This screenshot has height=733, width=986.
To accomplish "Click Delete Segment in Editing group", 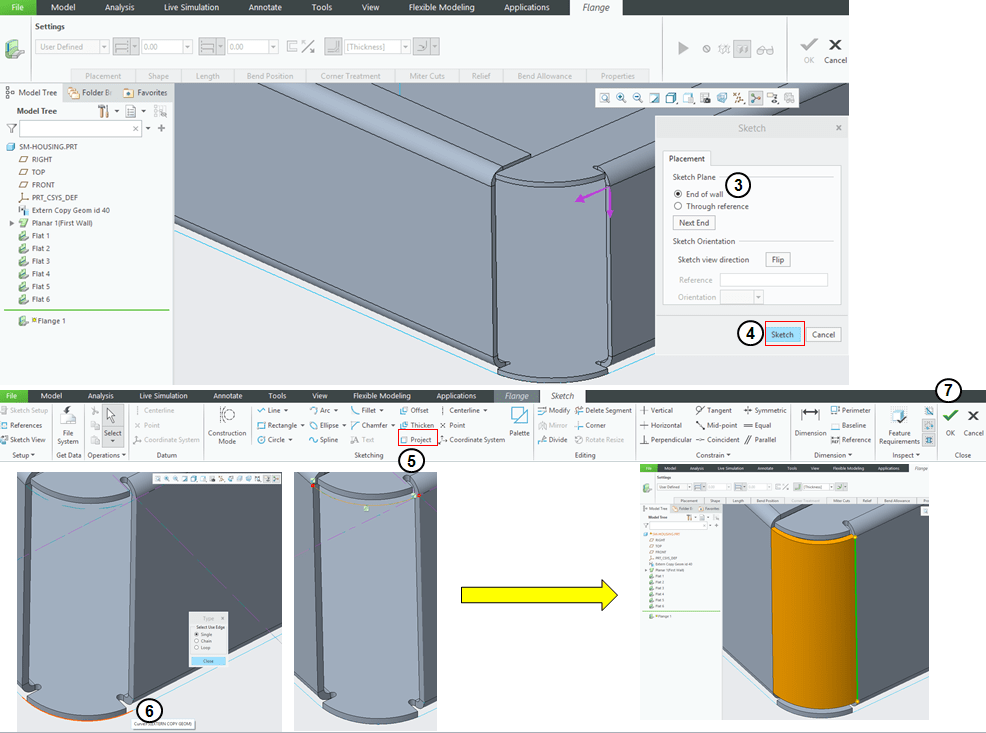I will [x=603, y=411].
